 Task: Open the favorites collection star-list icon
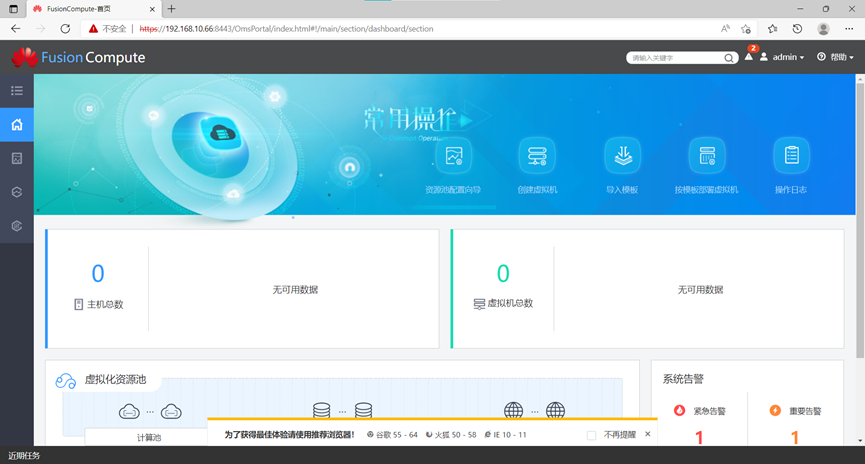tap(772, 29)
